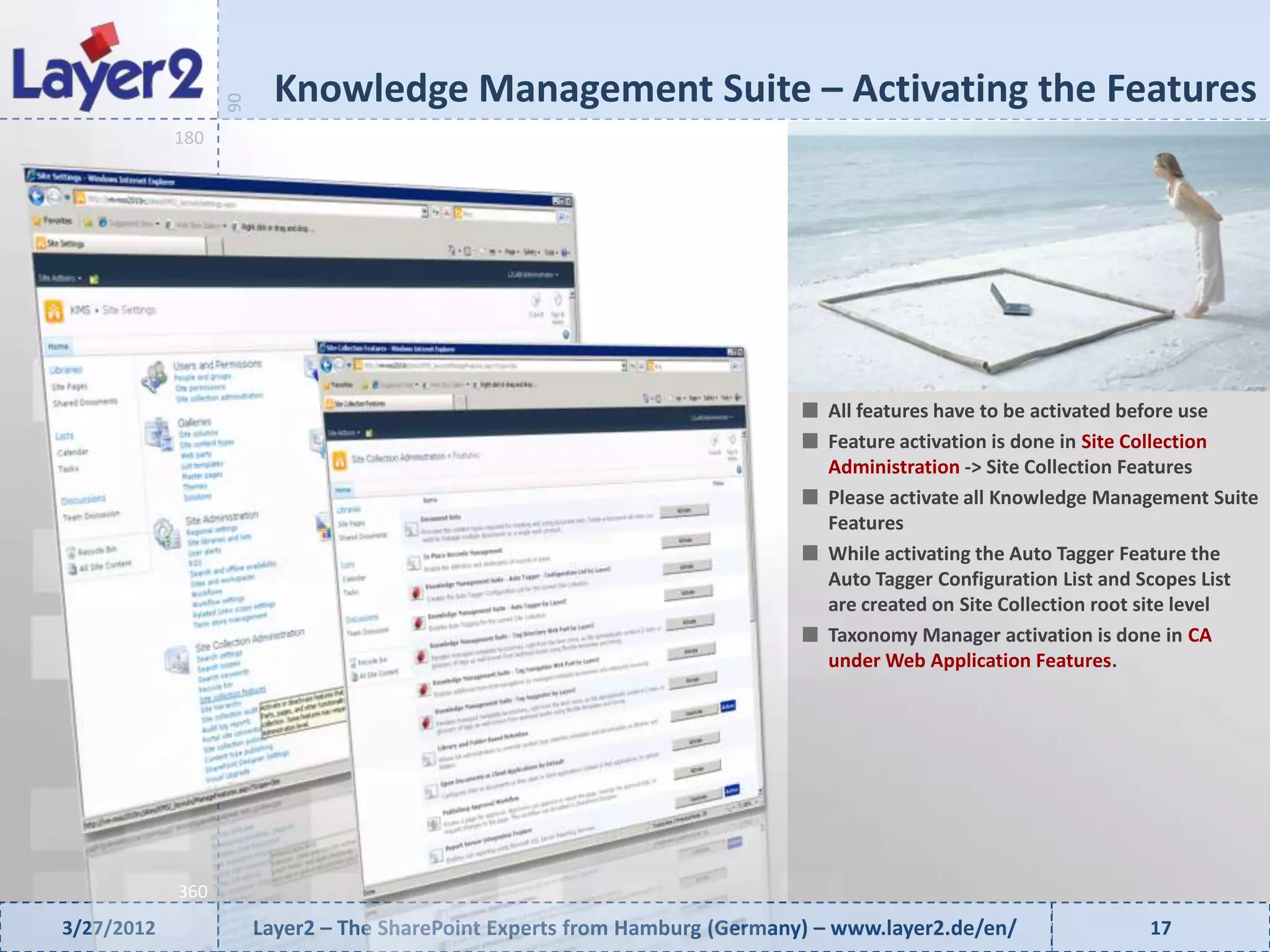The height and width of the screenshot is (952, 1270).
Task: Click the green navigate-up icon in Site Settings window
Action: [94, 279]
